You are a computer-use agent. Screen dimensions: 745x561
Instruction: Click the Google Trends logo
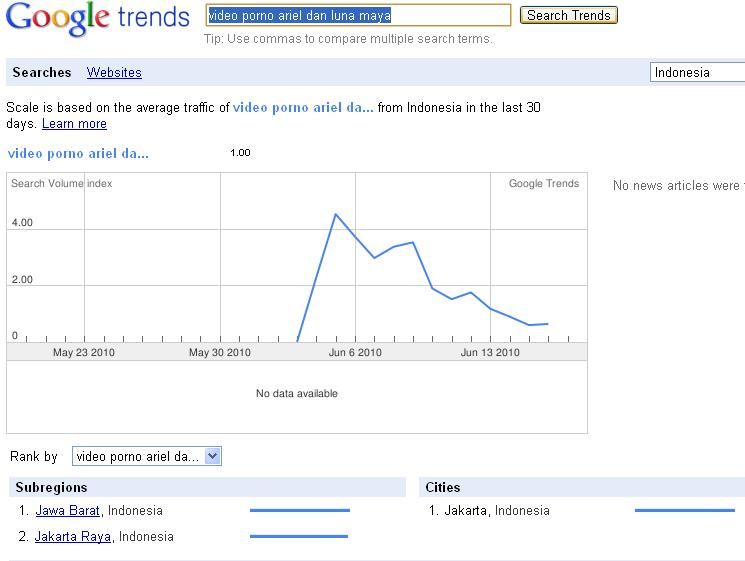(x=97, y=18)
